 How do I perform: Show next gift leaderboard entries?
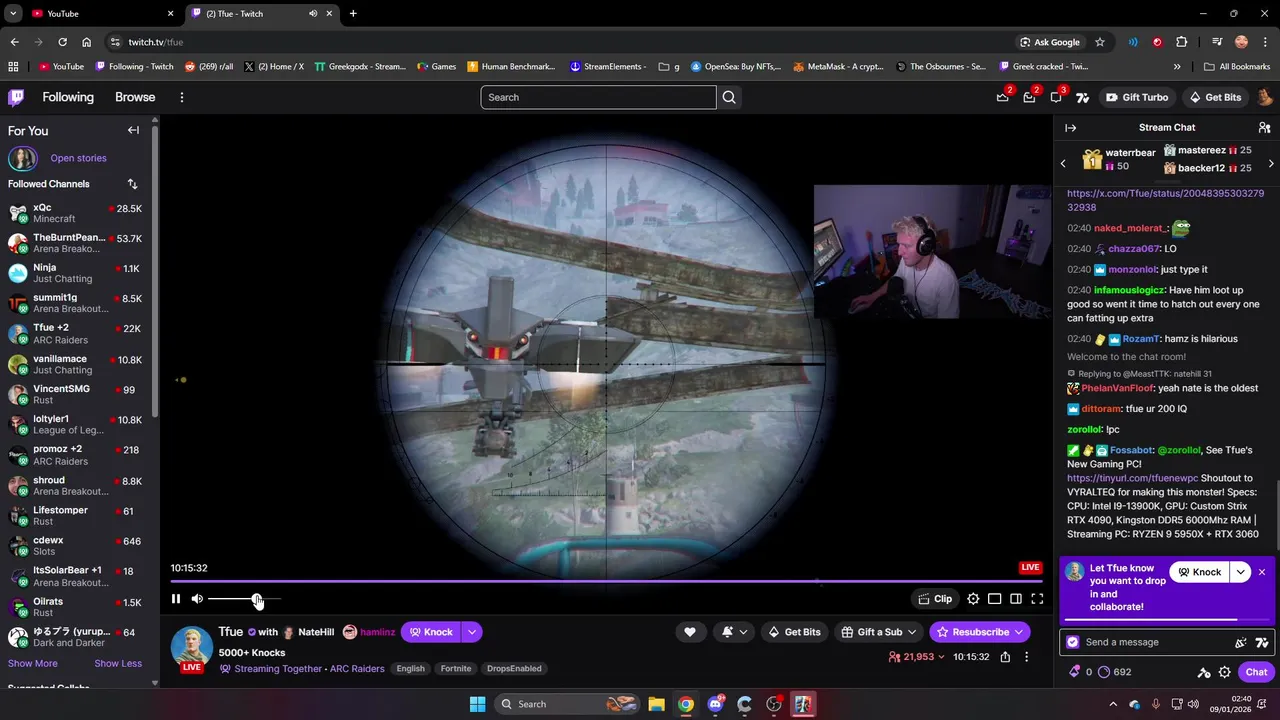click(x=1271, y=163)
